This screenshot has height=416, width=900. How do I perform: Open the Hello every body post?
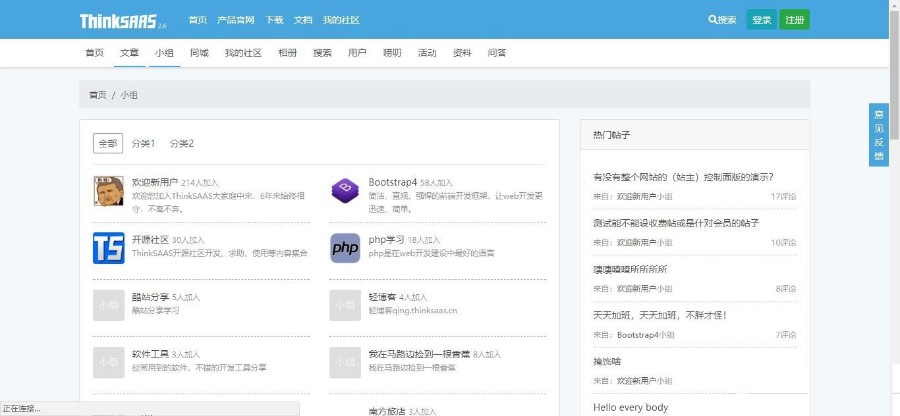coord(630,407)
